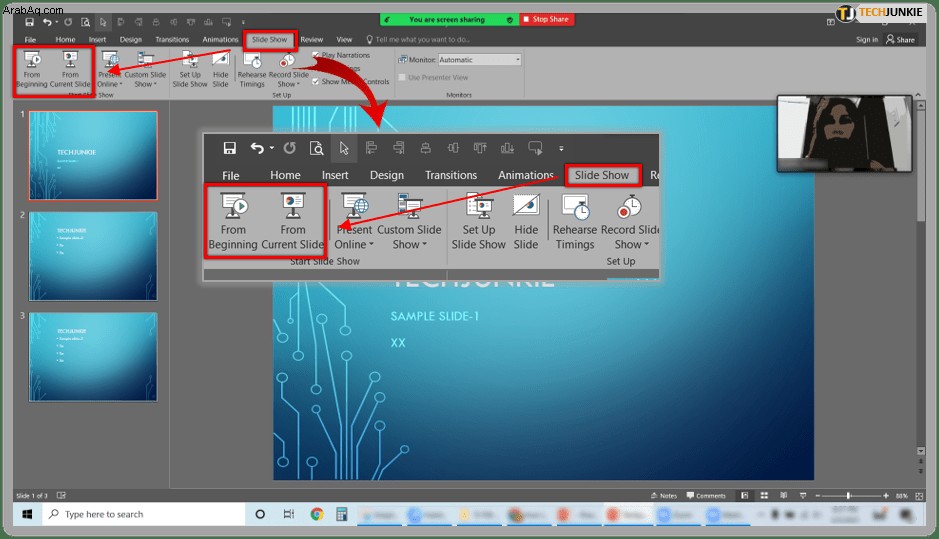
Task: Open Ribbon Display Options icon
Action: (x=831, y=22)
